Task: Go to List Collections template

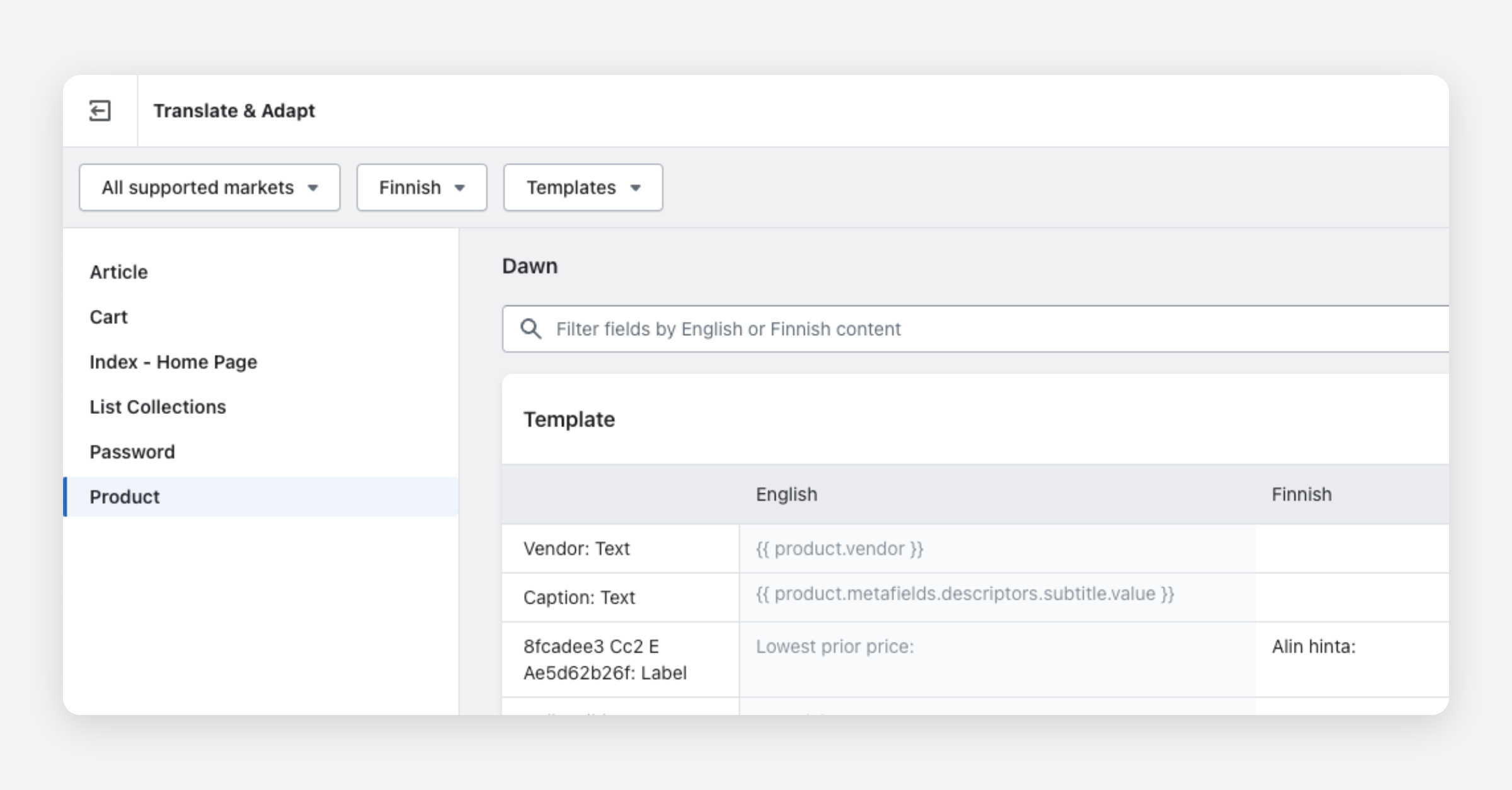Action: tap(157, 407)
